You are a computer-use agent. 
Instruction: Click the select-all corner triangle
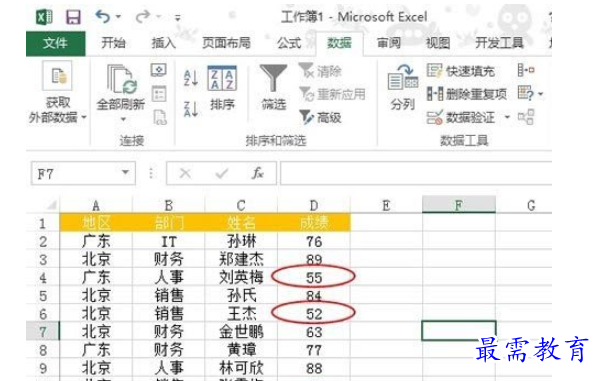tap(51, 206)
